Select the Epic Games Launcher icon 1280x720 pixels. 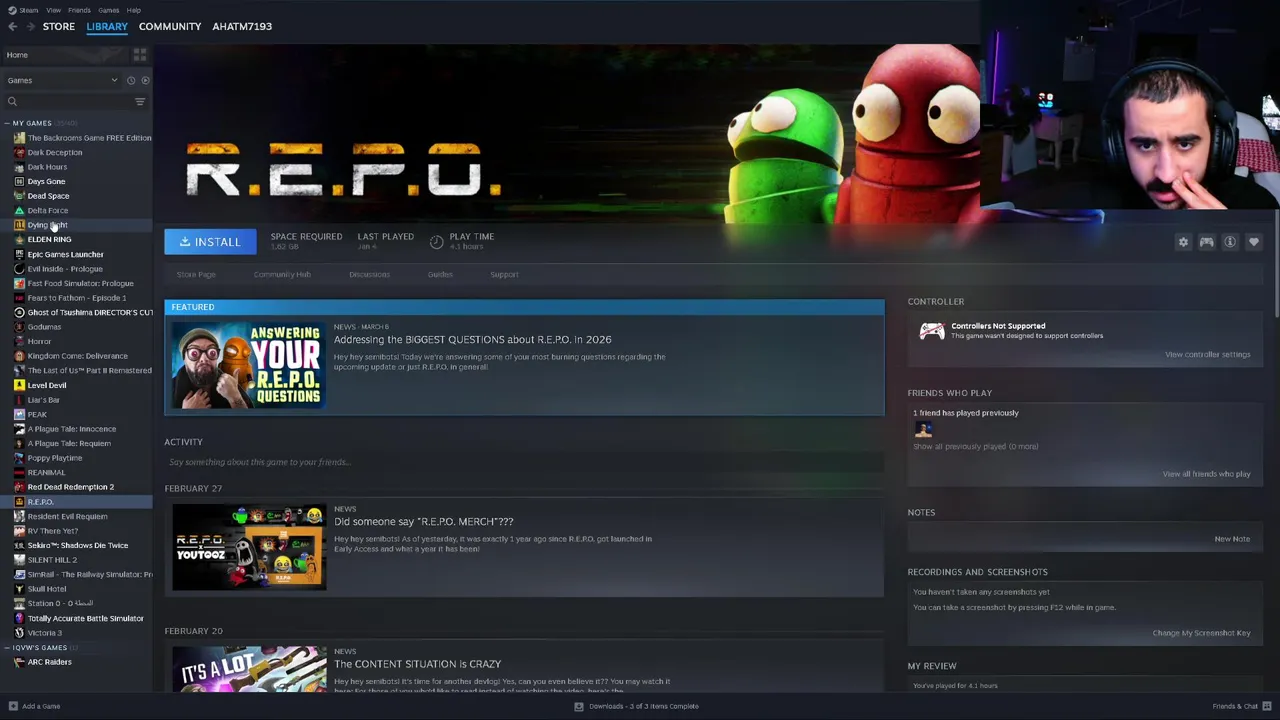(x=19, y=254)
